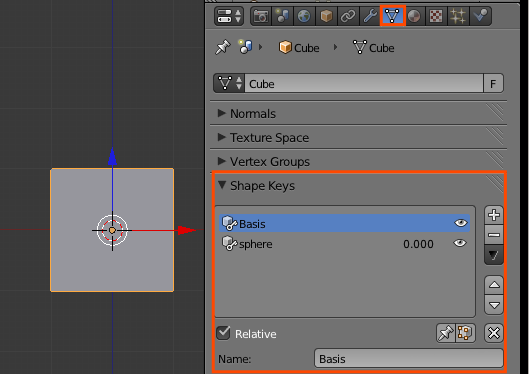529x374 pixels.
Task: Click the Cube mesh data in the breadcrumb
Action: coord(373,48)
